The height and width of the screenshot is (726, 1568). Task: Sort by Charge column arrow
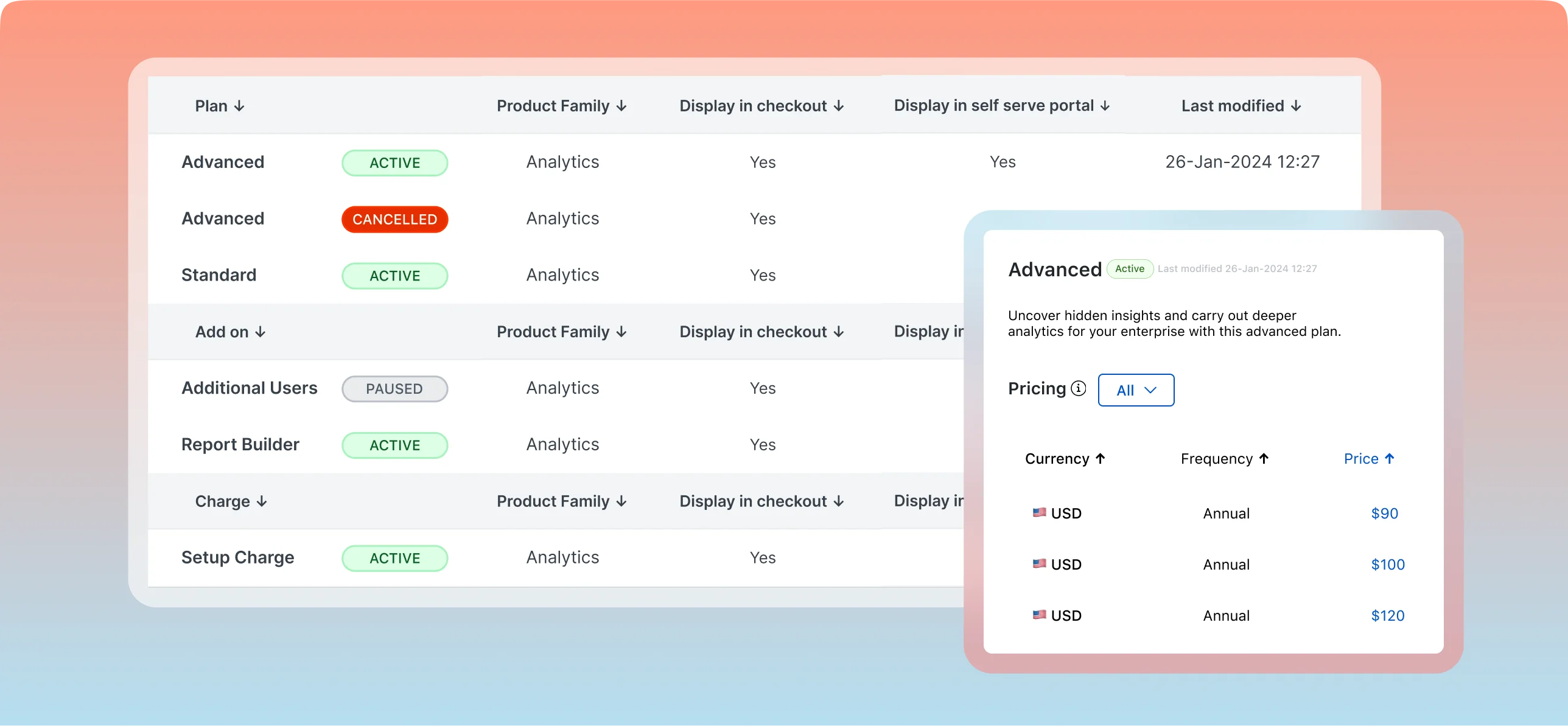[262, 501]
